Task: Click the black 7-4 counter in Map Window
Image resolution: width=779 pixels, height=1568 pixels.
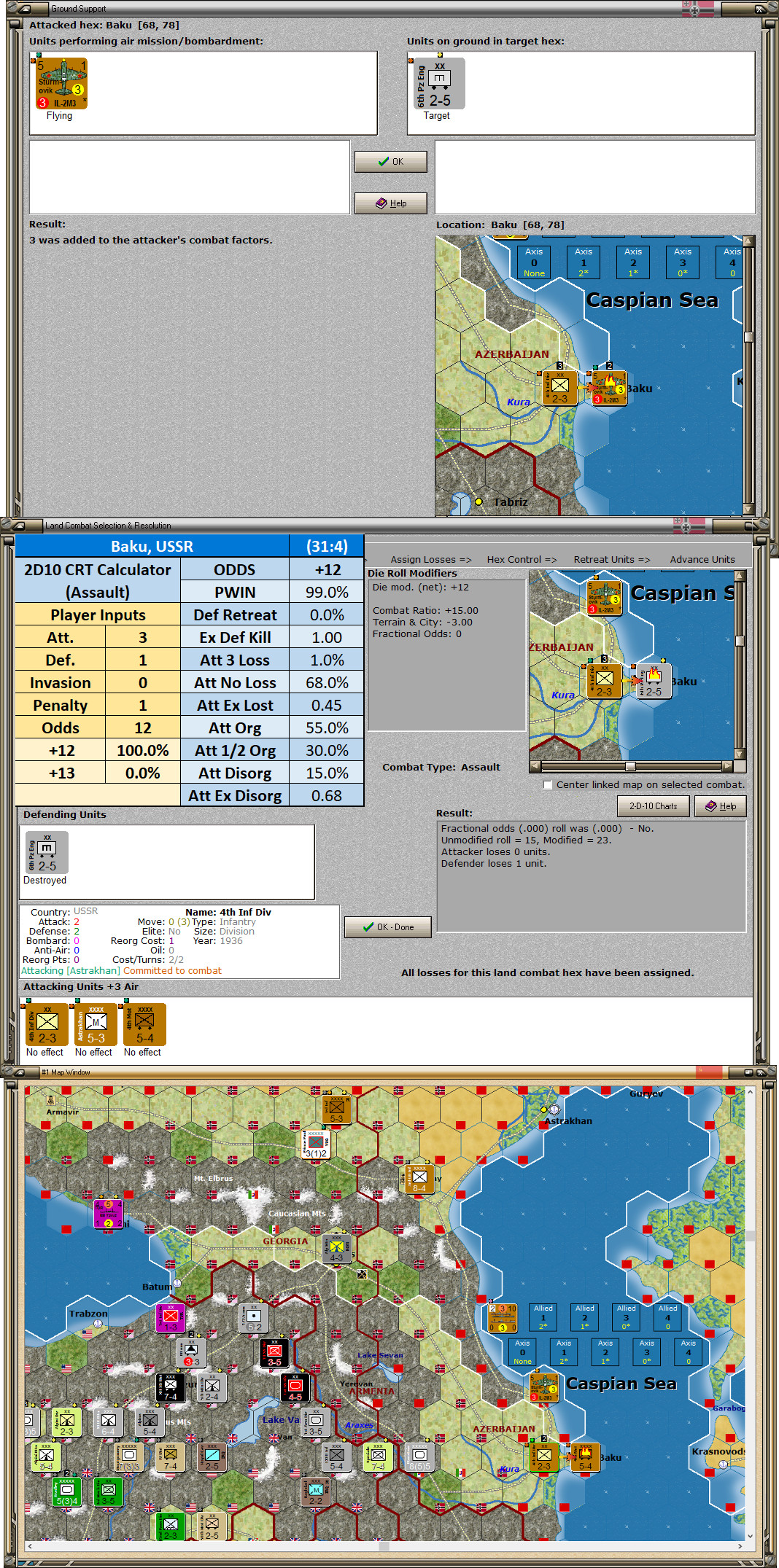Action: (x=170, y=1387)
